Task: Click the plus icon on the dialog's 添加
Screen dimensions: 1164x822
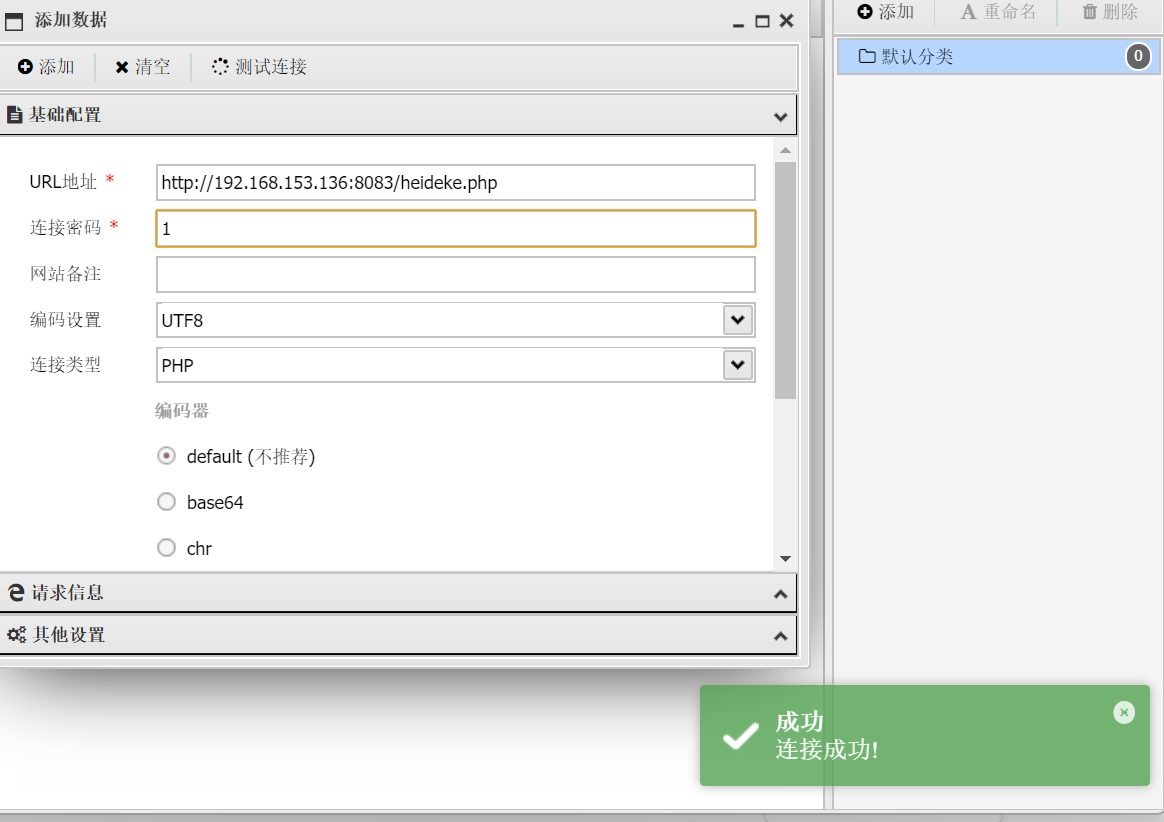Action: click(25, 67)
